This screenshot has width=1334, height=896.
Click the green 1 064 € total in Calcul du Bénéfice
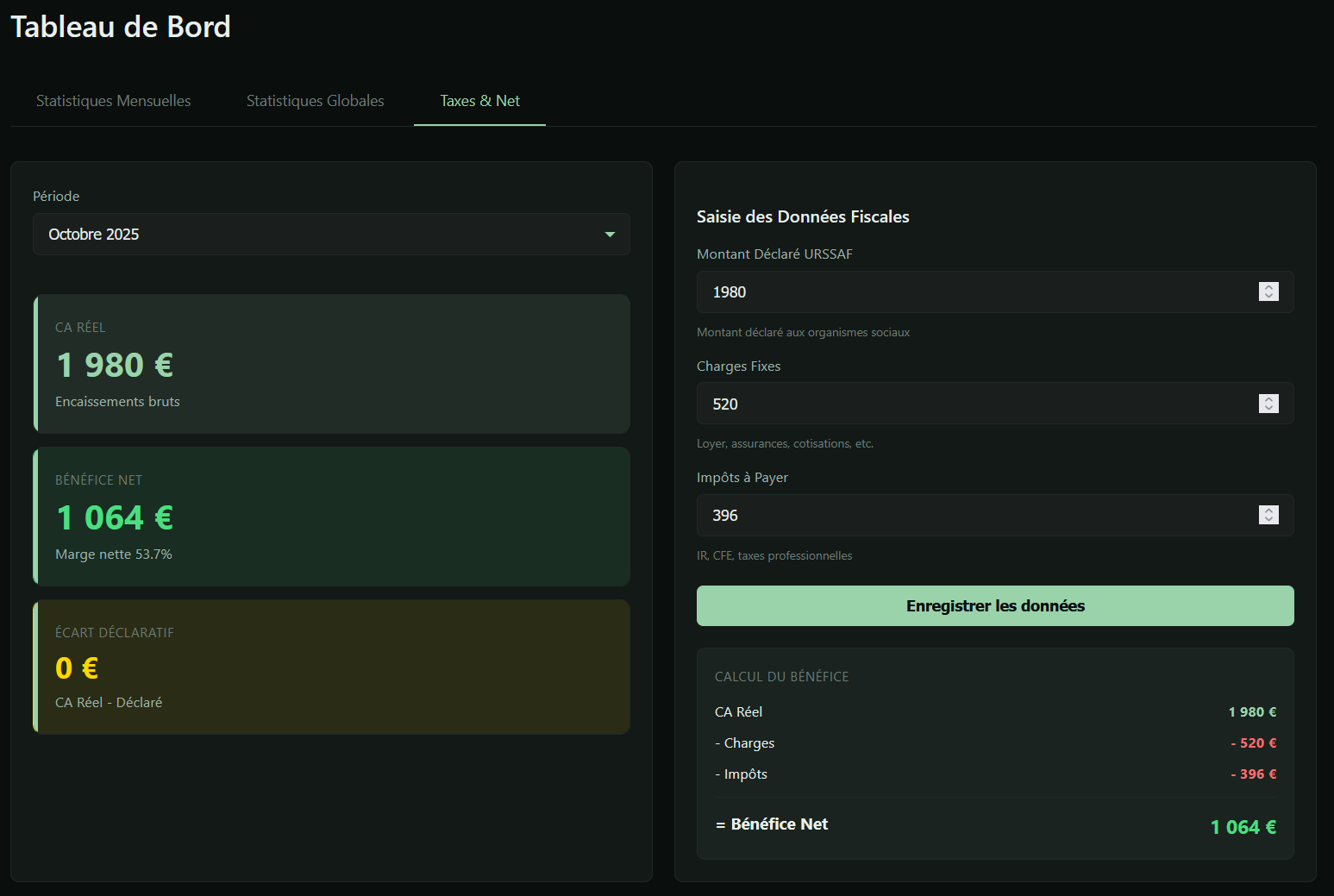tap(1243, 827)
